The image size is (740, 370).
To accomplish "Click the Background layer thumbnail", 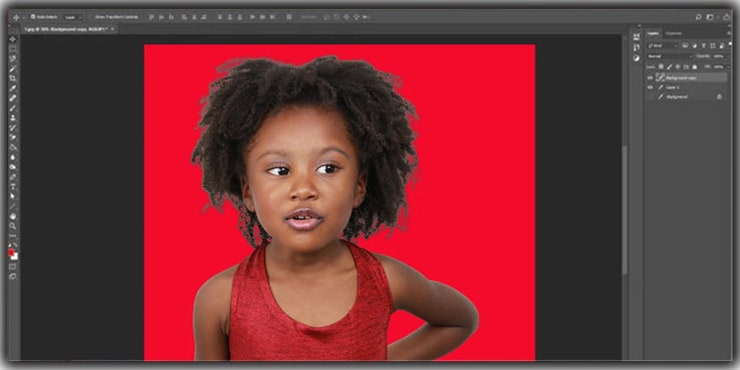I will 660,97.
